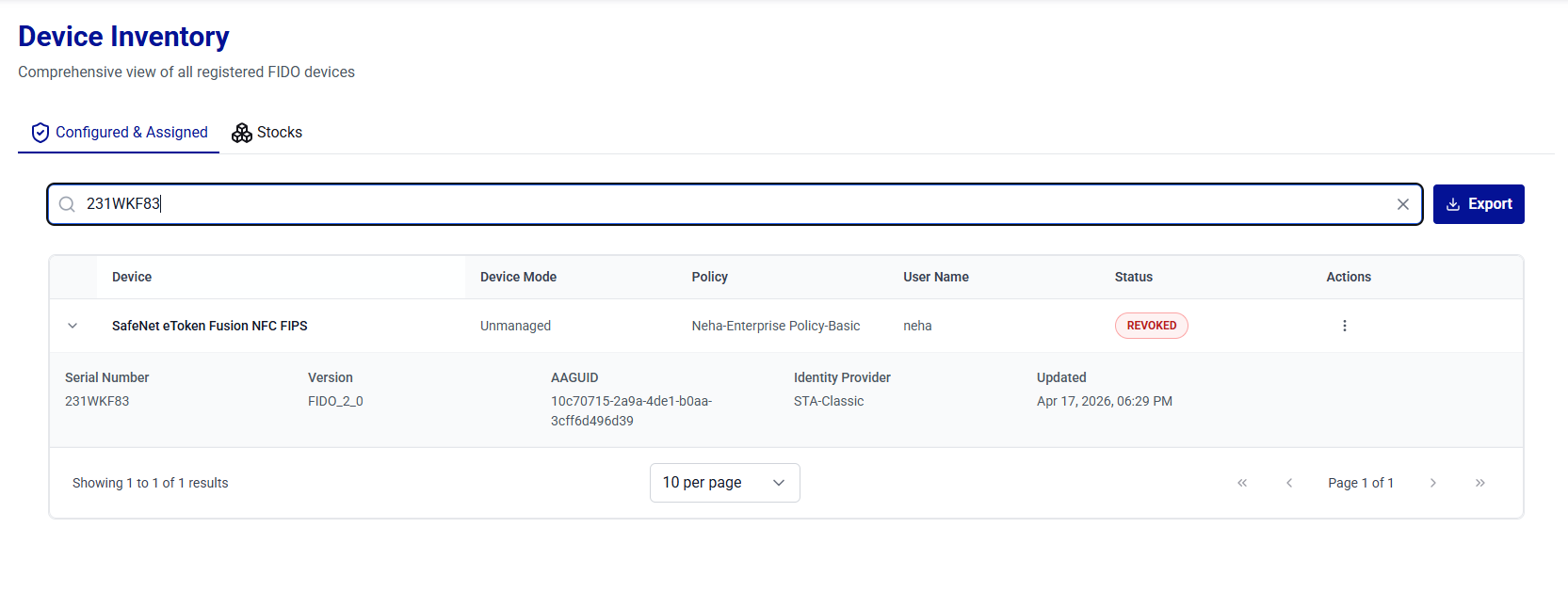Click the AAGUID label
Viewport: 1568px width, 608px height.
point(574,377)
